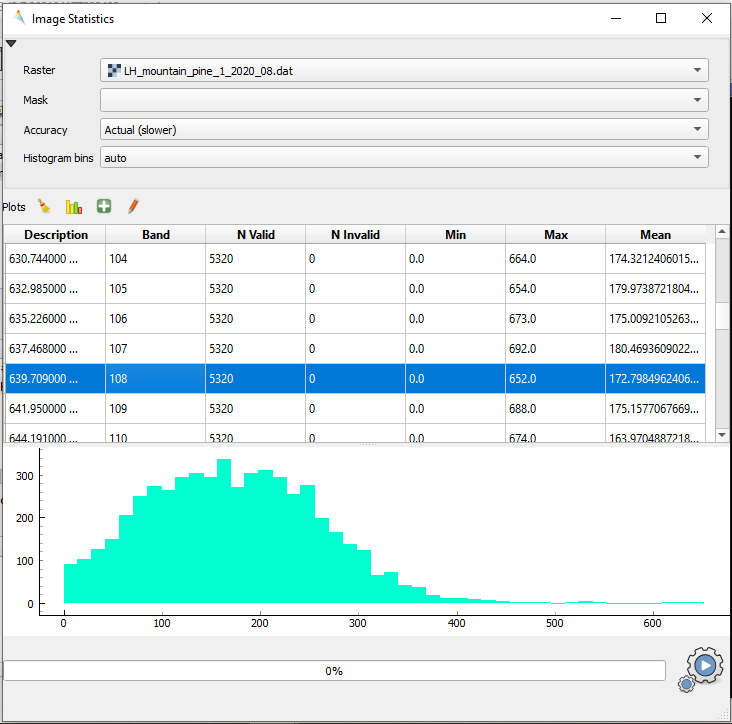
Task: Click the N Valid column header
Action: pyautogui.click(x=256, y=235)
